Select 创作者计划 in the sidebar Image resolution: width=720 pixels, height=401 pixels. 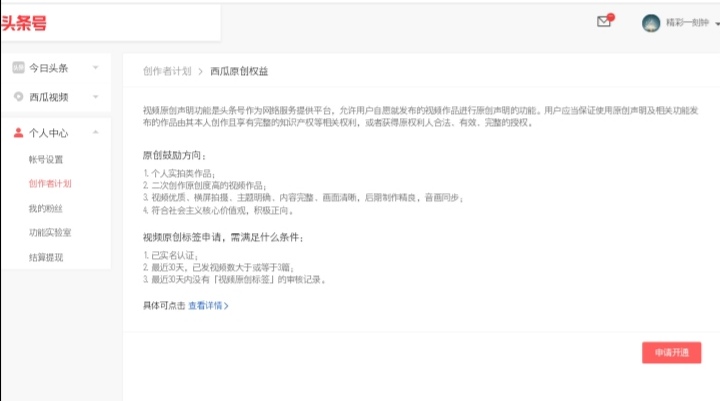[50, 183]
